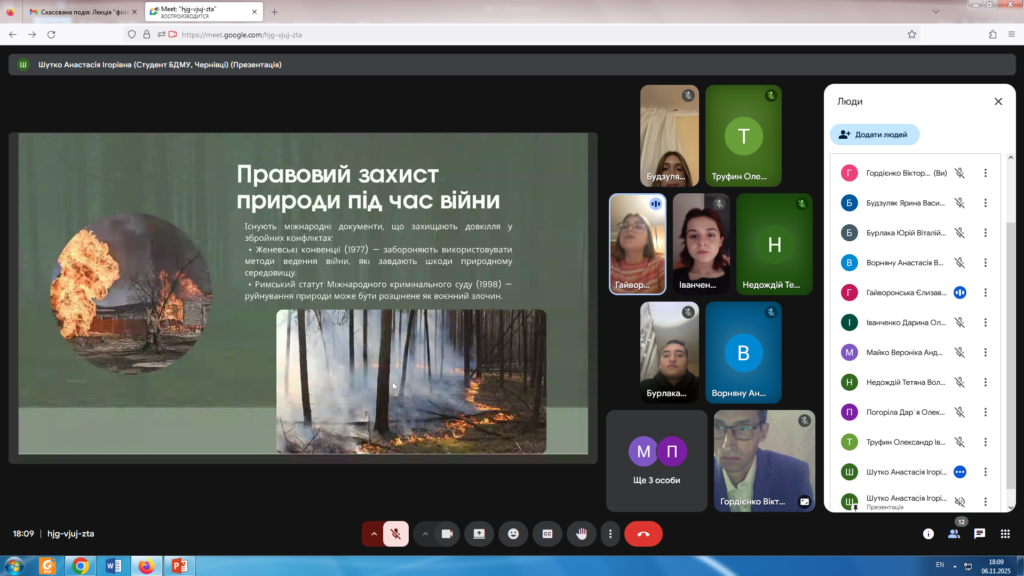Click the red leave call button
1024x576 pixels.
pyautogui.click(x=643, y=534)
